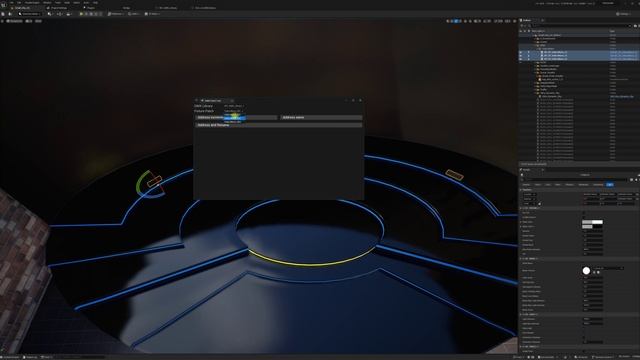Open the Output Log in status bar

[31, 357]
